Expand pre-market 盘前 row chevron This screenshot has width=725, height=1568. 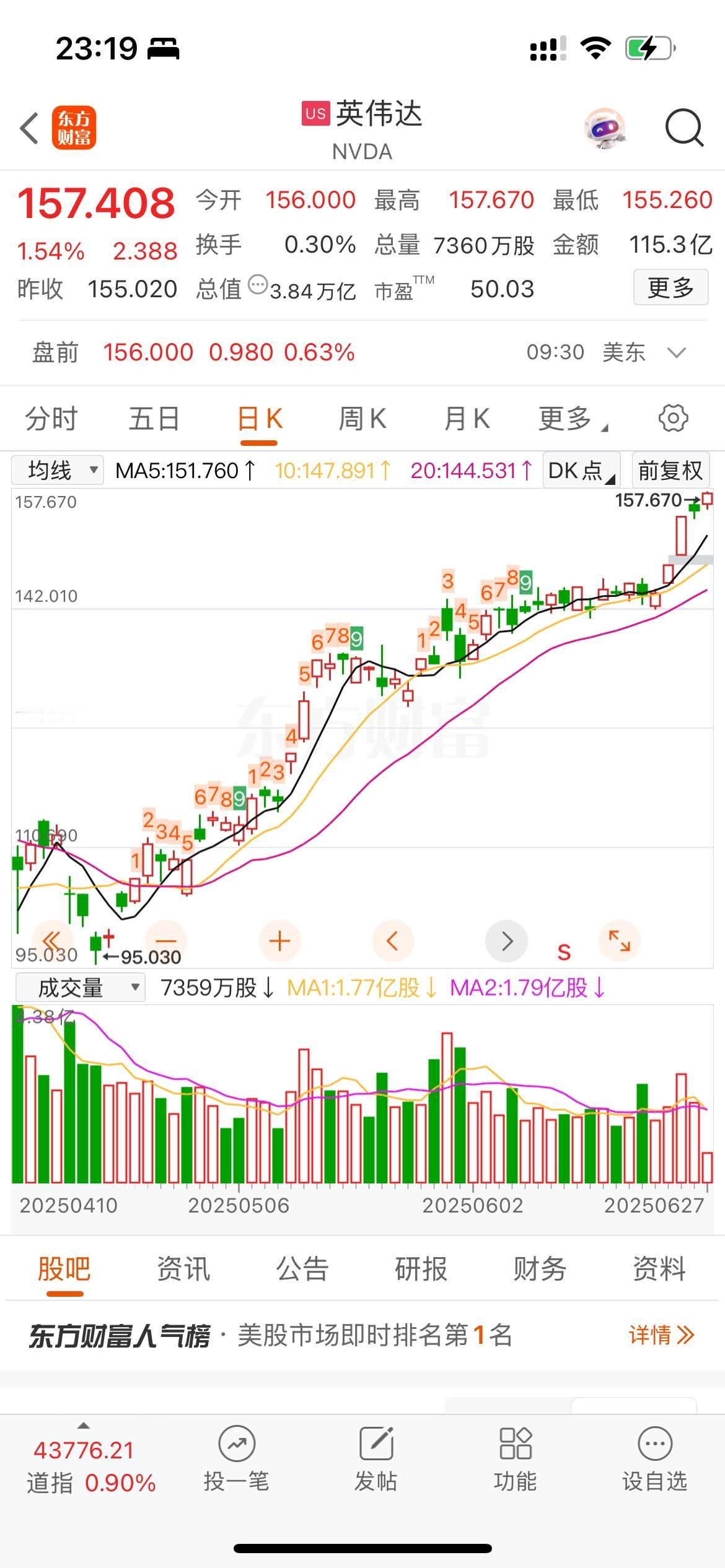(x=676, y=352)
